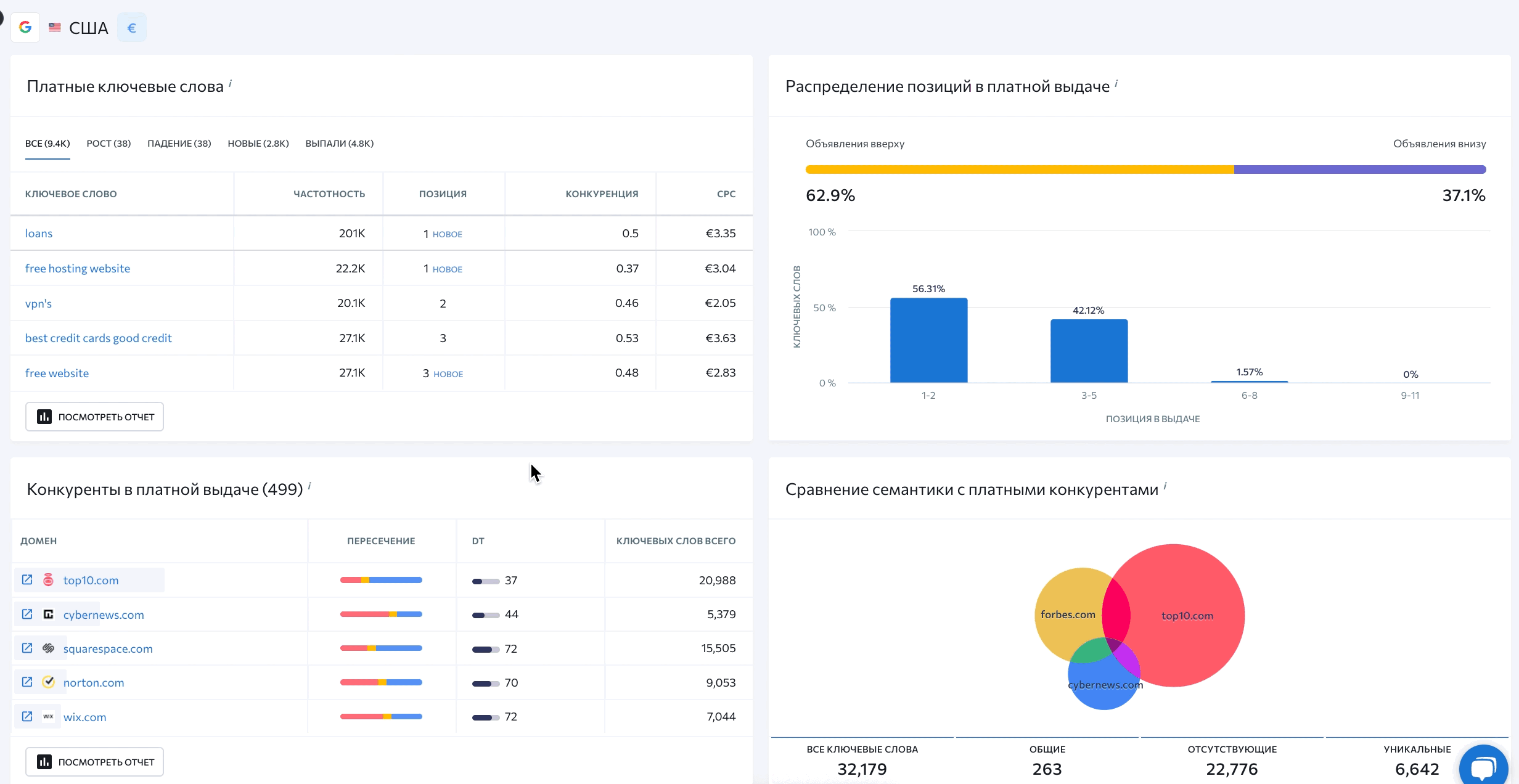
Task: Open cybernews.com external link icon
Action: (x=27, y=615)
